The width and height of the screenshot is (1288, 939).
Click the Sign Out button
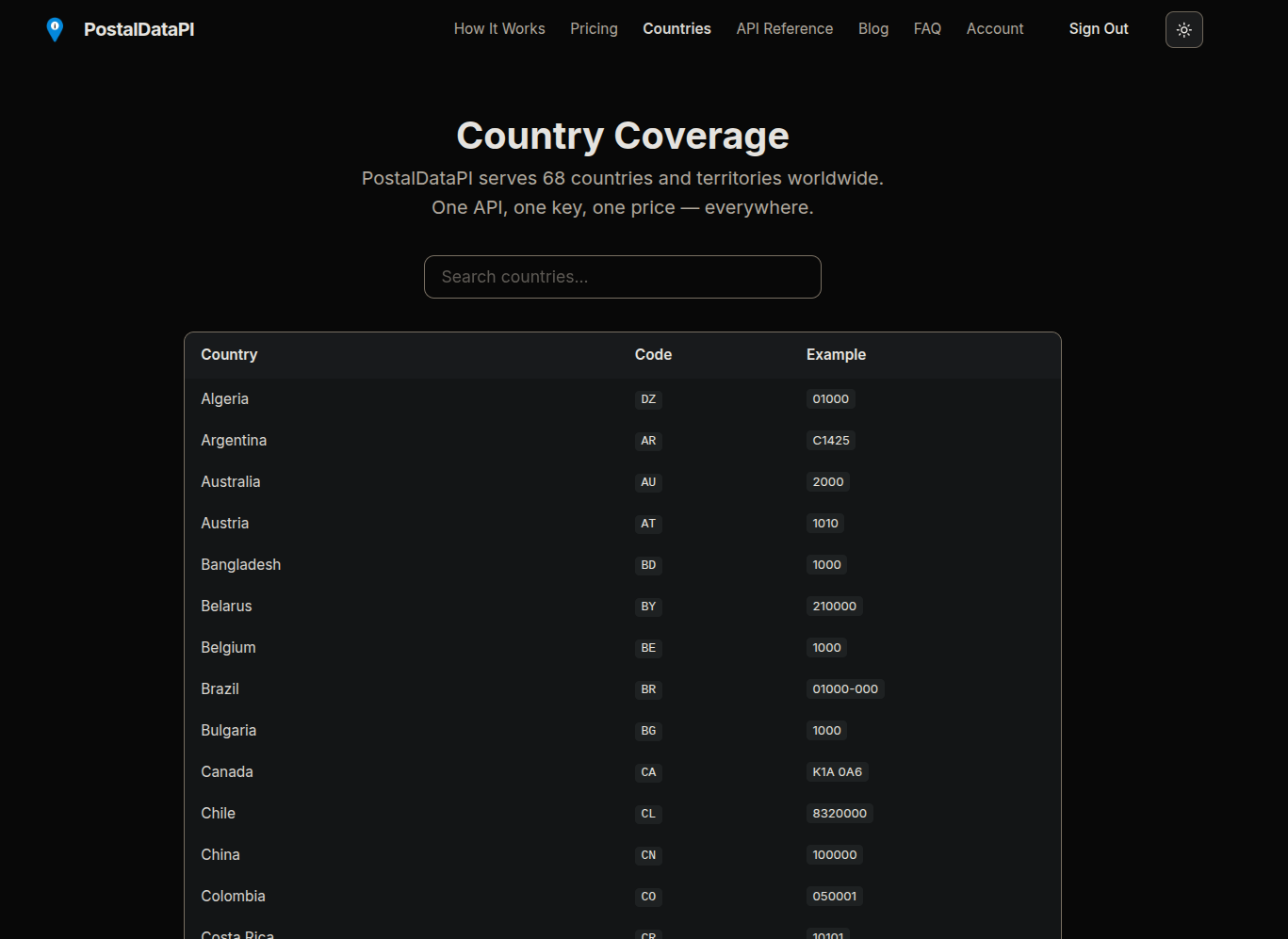coord(1099,29)
